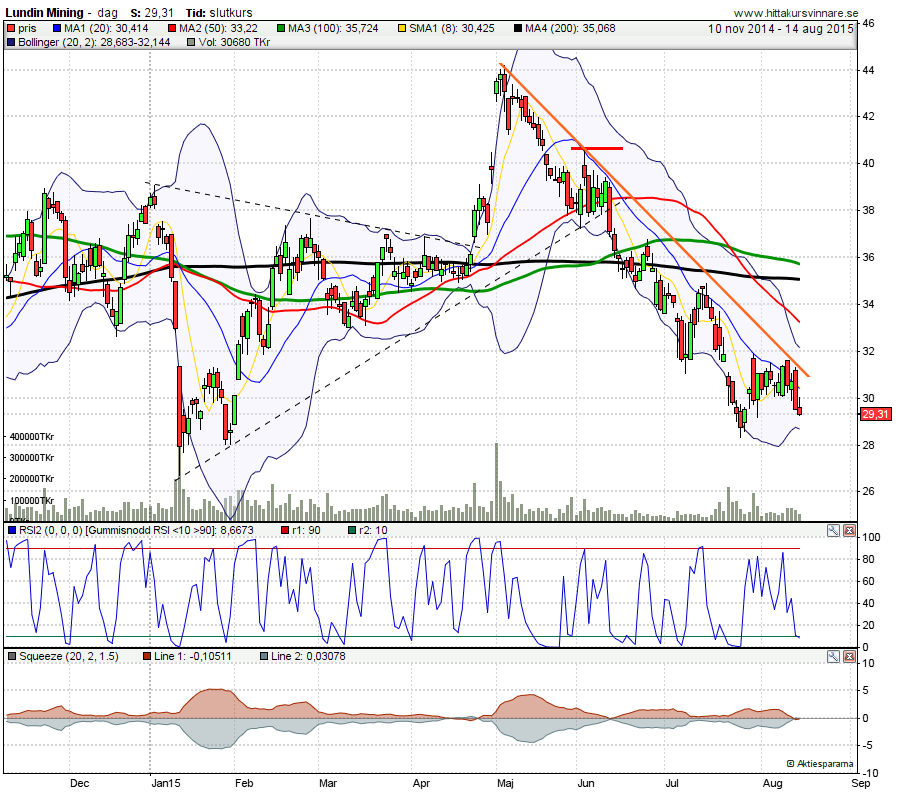The width and height of the screenshot is (901, 796).
Task: Click the 'S: 29,31' last price text
Action: pyautogui.click(x=152, y=13)
